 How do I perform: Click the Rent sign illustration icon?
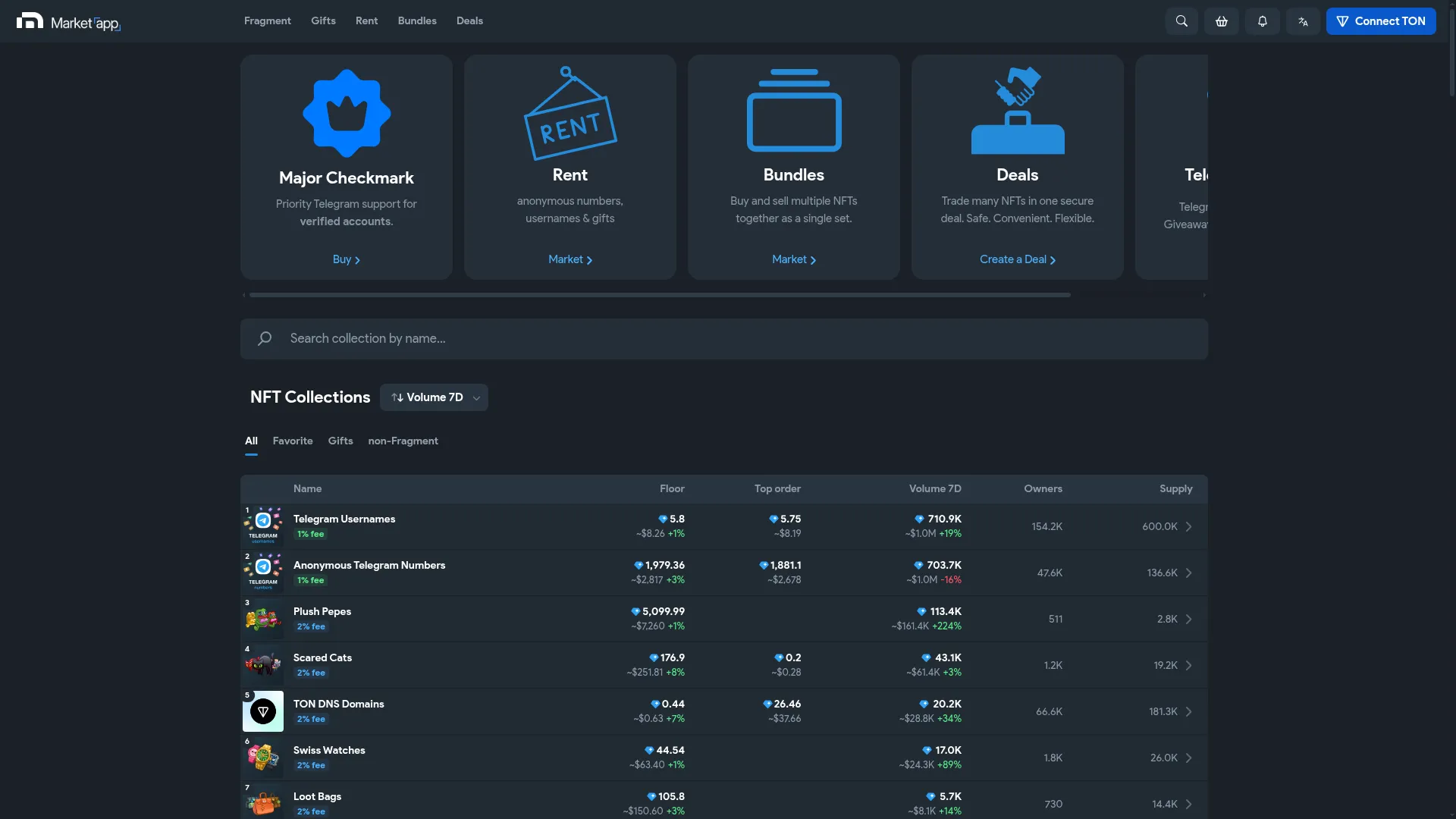point(570,113)
